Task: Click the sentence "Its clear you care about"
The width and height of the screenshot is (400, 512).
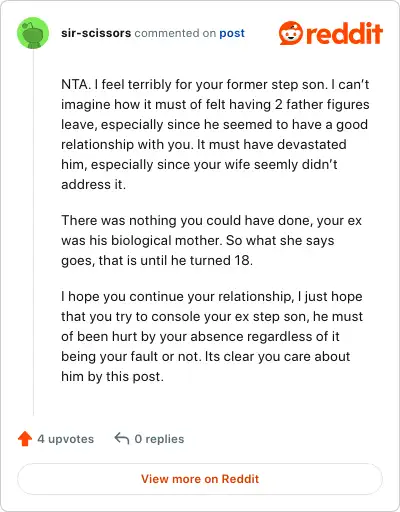Action: coord(277,357)
